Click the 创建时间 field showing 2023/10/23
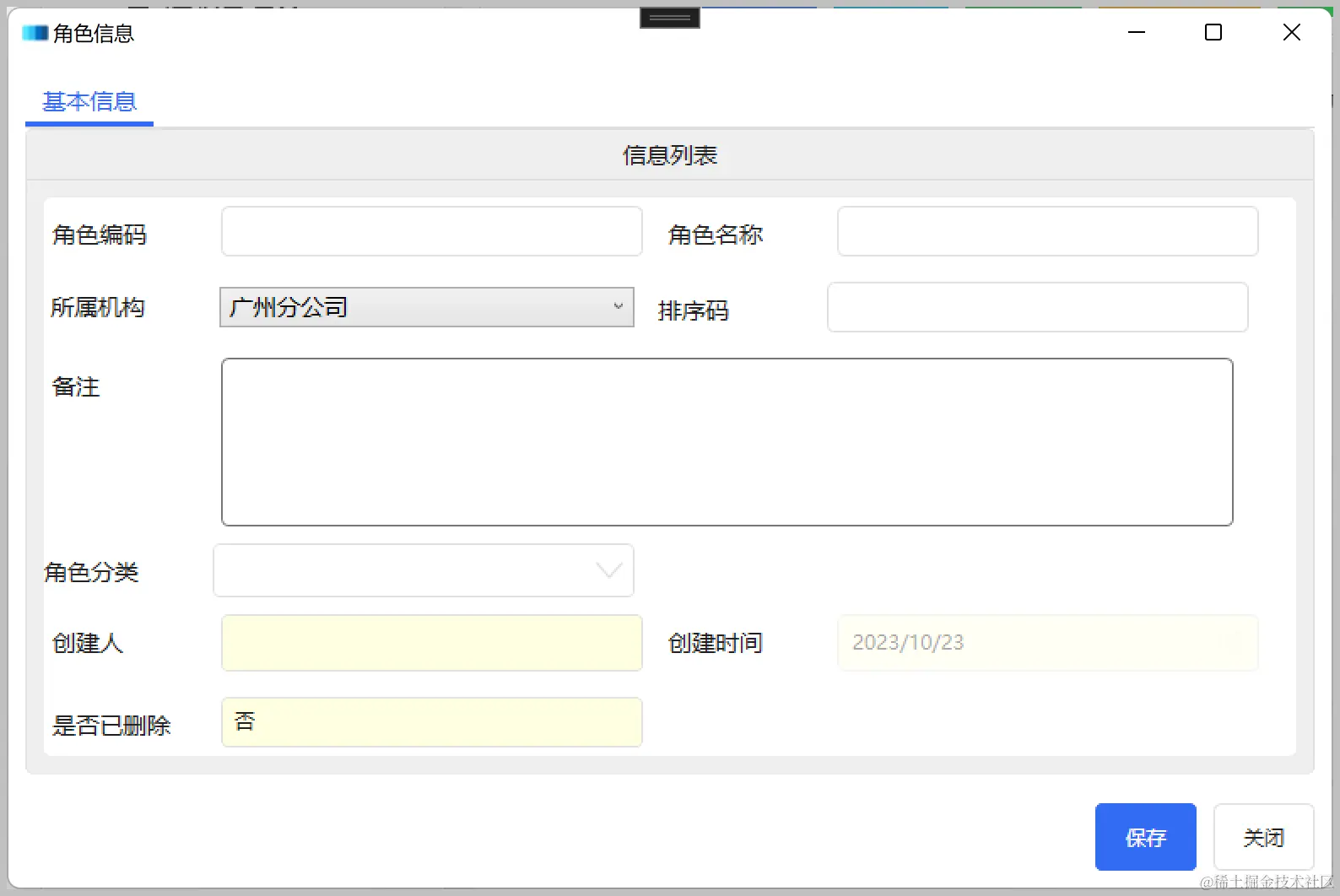Screen dimensions: 1340x896 (x=1047, y=643)
